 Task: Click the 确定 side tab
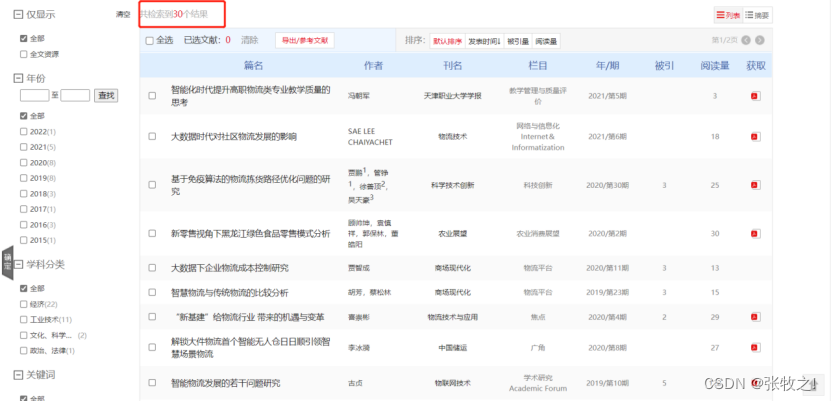7,265
